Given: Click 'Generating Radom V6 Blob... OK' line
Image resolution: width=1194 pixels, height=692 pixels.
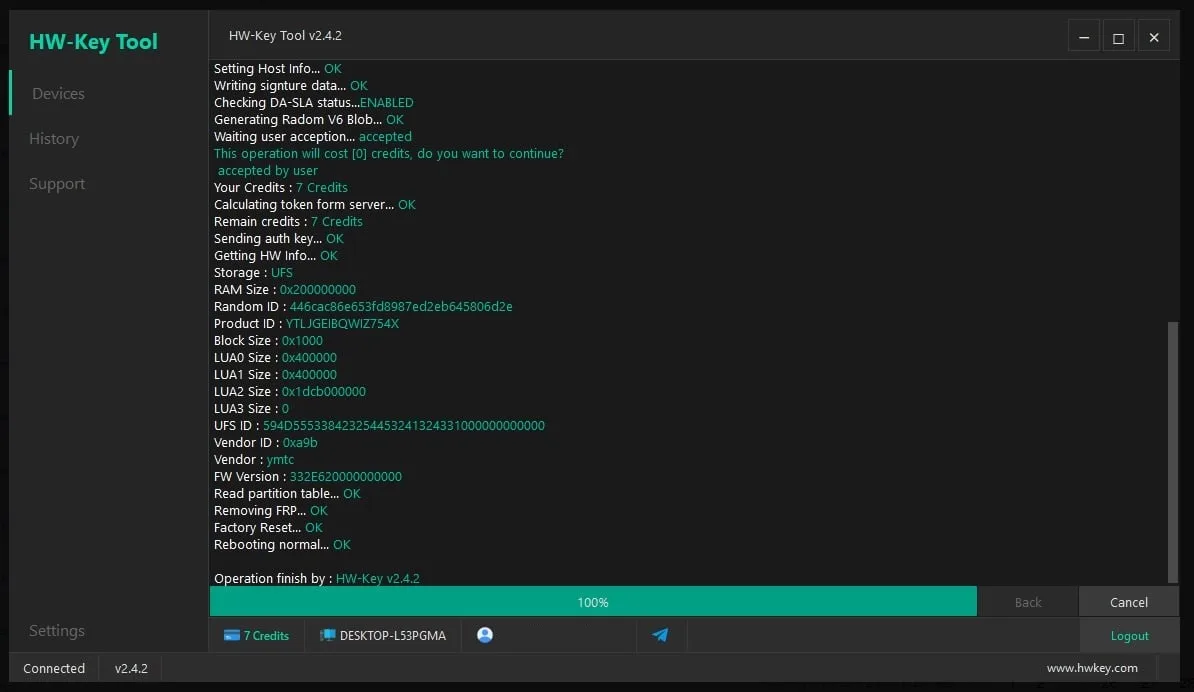Looking at the screenshot, I should tap(308, 120).
